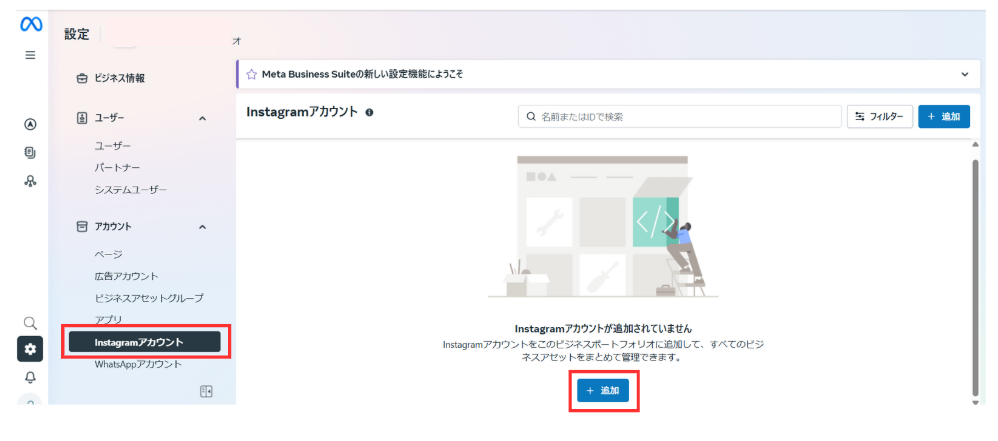Click the scrollbar up arrow
Screen dimensions: 998x441
pyautogui.click(x=975, y=144)
